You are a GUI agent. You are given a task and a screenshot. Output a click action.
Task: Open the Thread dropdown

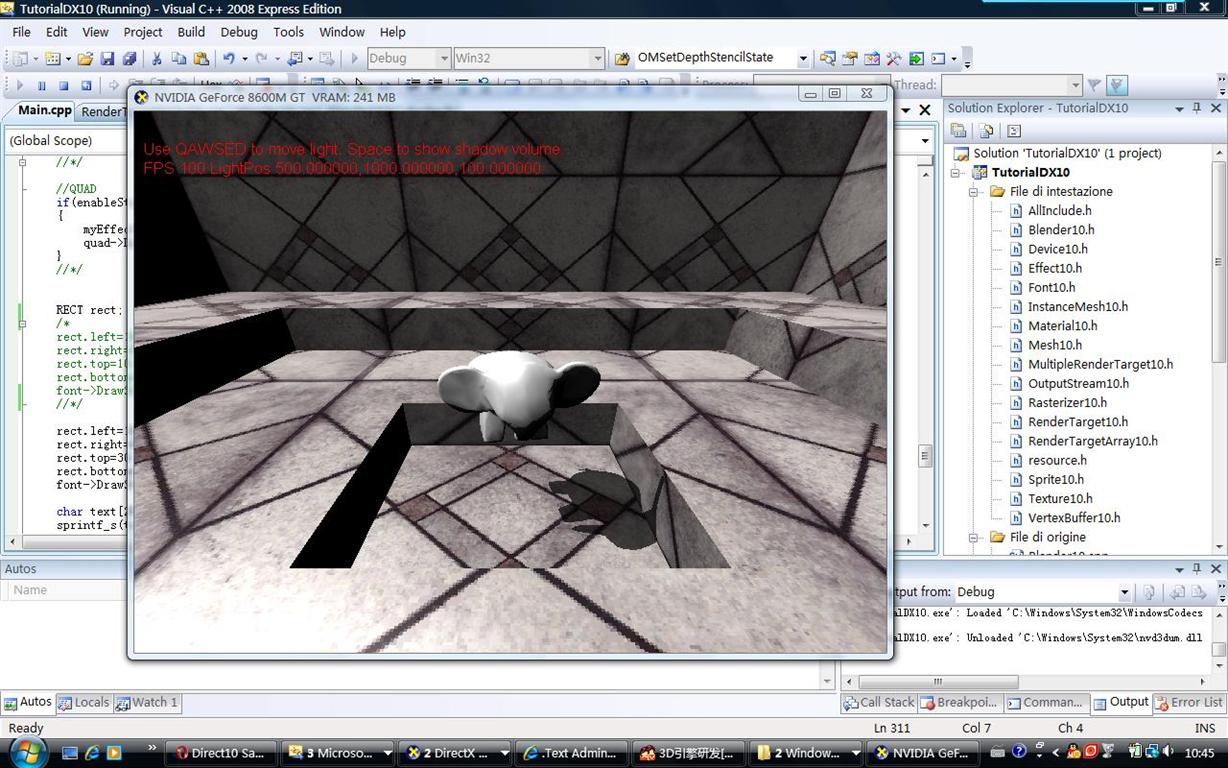pos(1075,85)
